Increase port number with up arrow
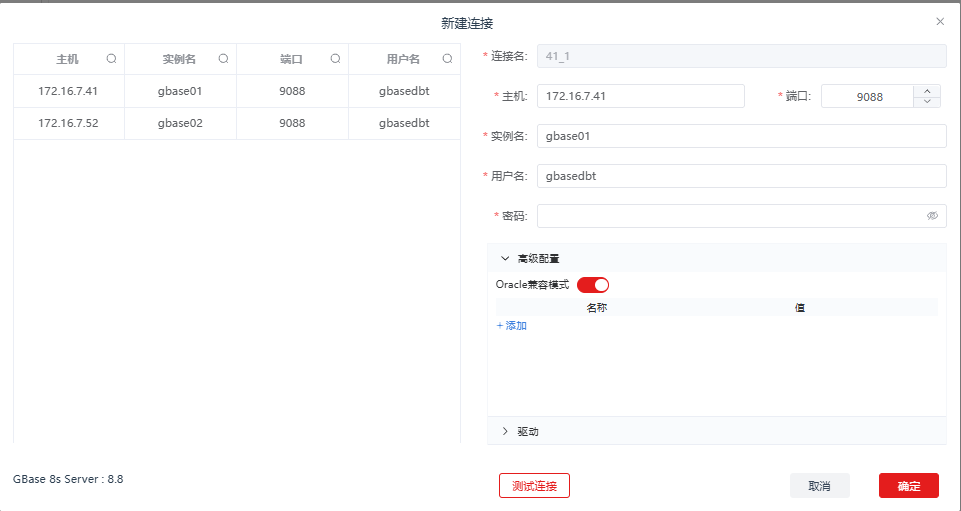The height and width of the screenshot is (511, 961). [x=927, y=90]
